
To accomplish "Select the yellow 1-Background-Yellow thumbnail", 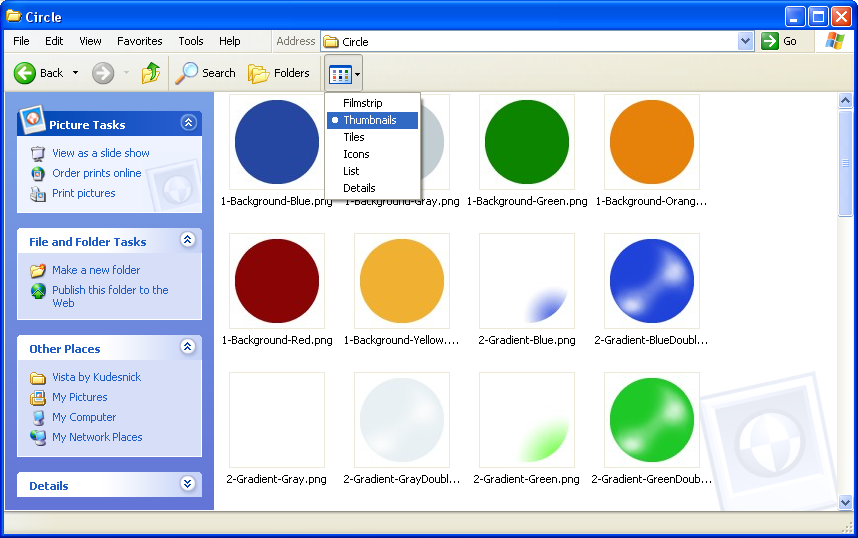I will click(402, 281).
